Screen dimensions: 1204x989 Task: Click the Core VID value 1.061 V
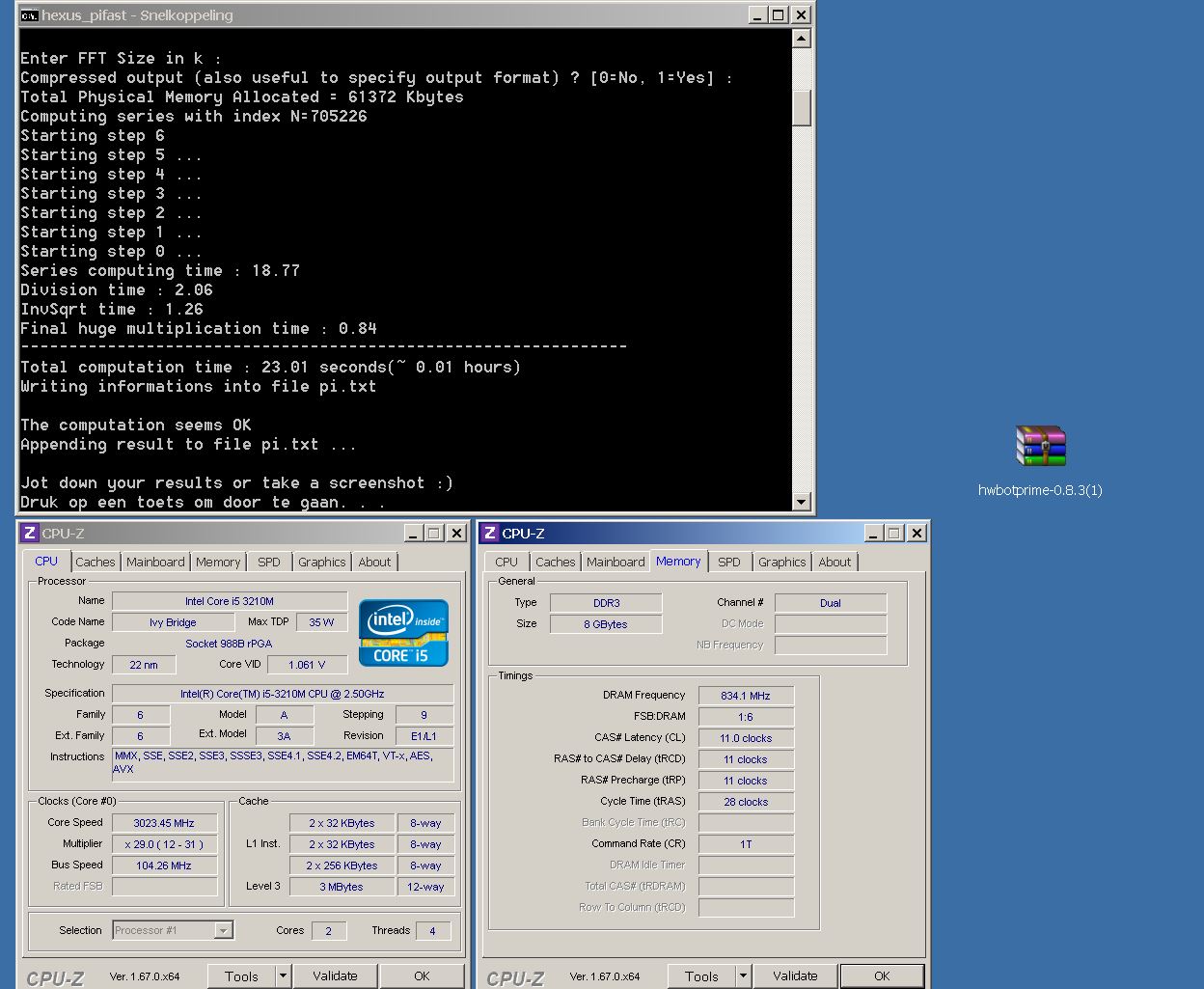tap(307, 665)
